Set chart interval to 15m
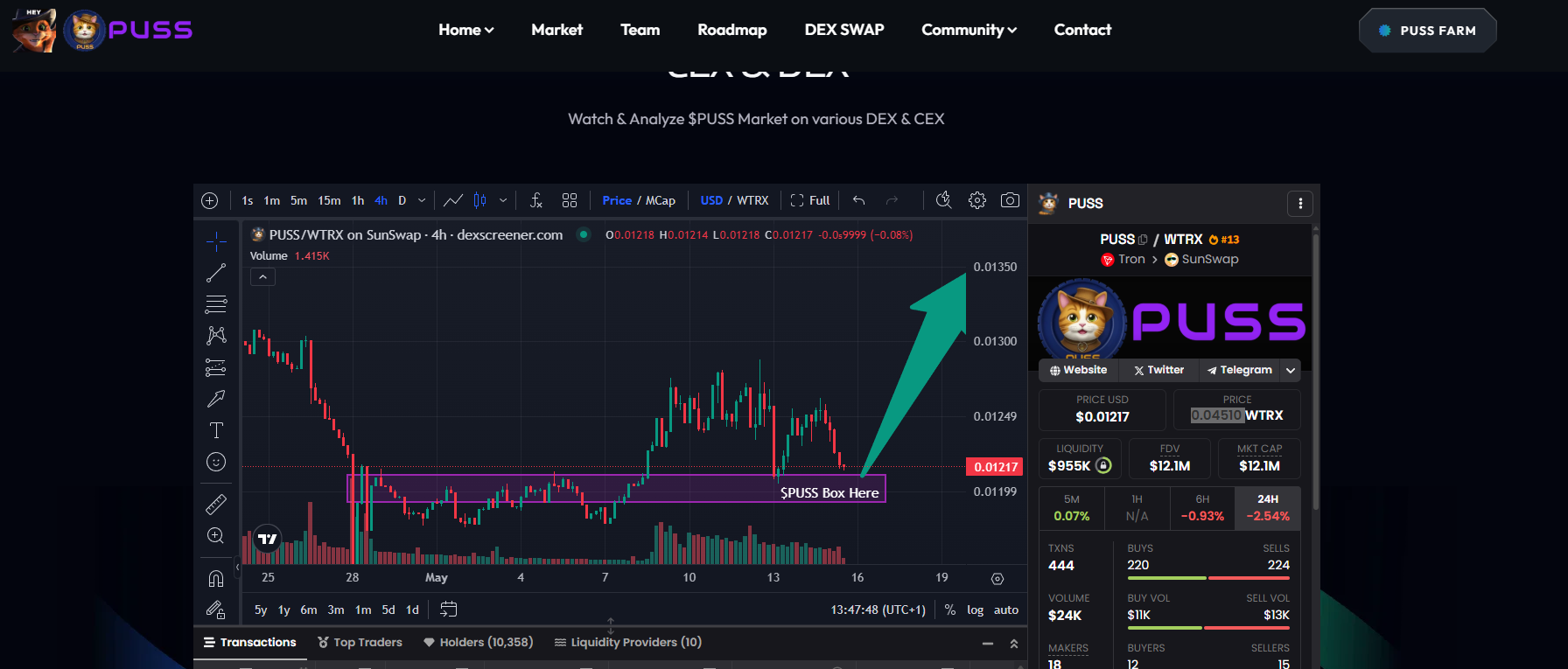Screen dimensions: 1568x669 (329, 200)
